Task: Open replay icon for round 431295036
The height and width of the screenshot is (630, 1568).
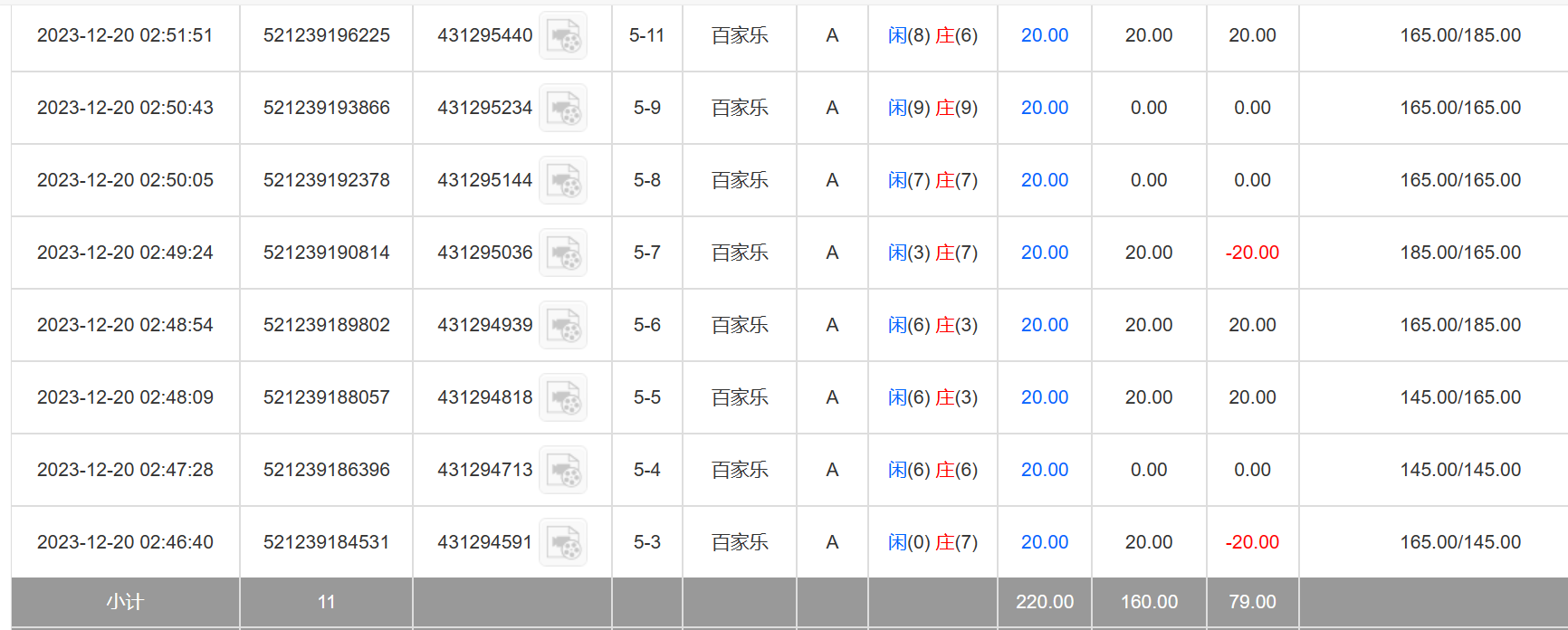Action: (x=563, y=253)
